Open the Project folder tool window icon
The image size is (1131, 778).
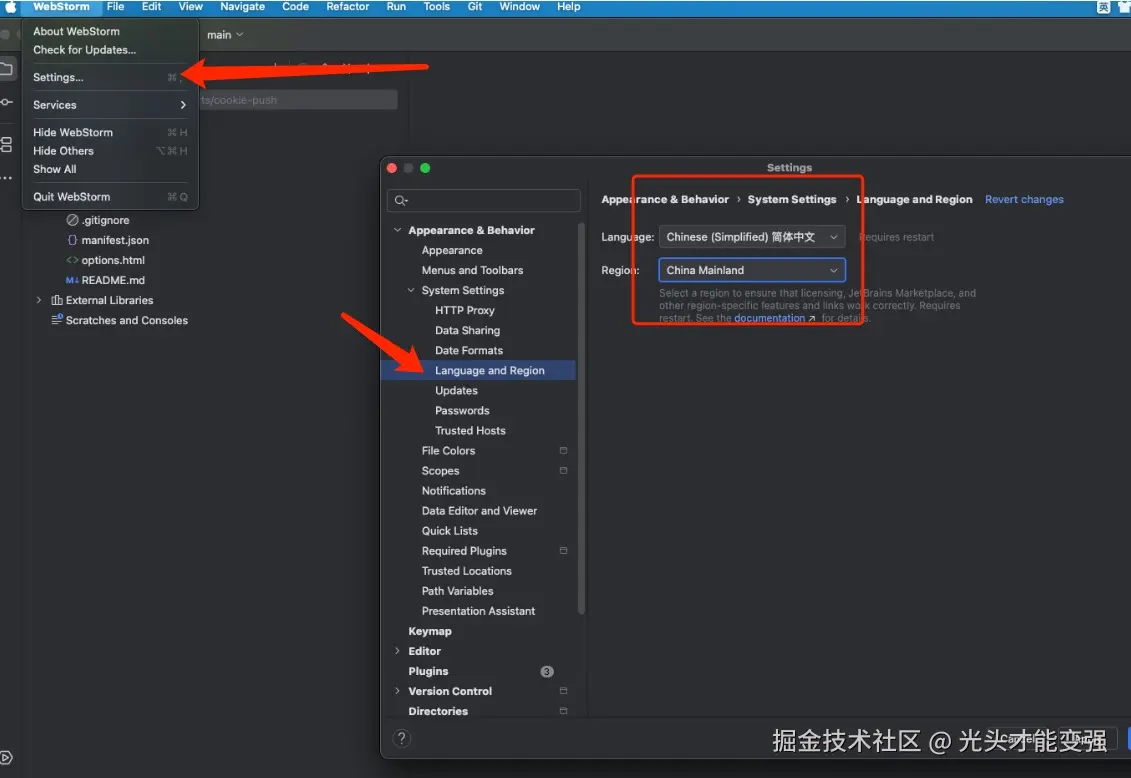pyautogui.click(x=6, y=69)
